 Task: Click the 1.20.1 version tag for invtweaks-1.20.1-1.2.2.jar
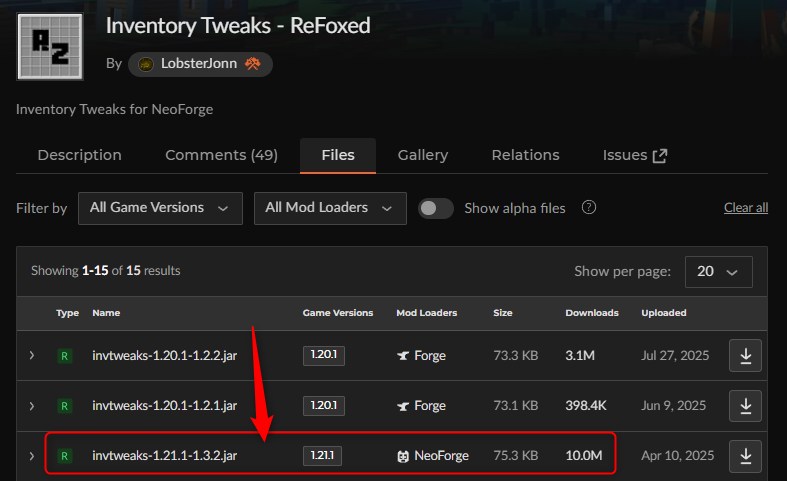click(x=324, y=355)
